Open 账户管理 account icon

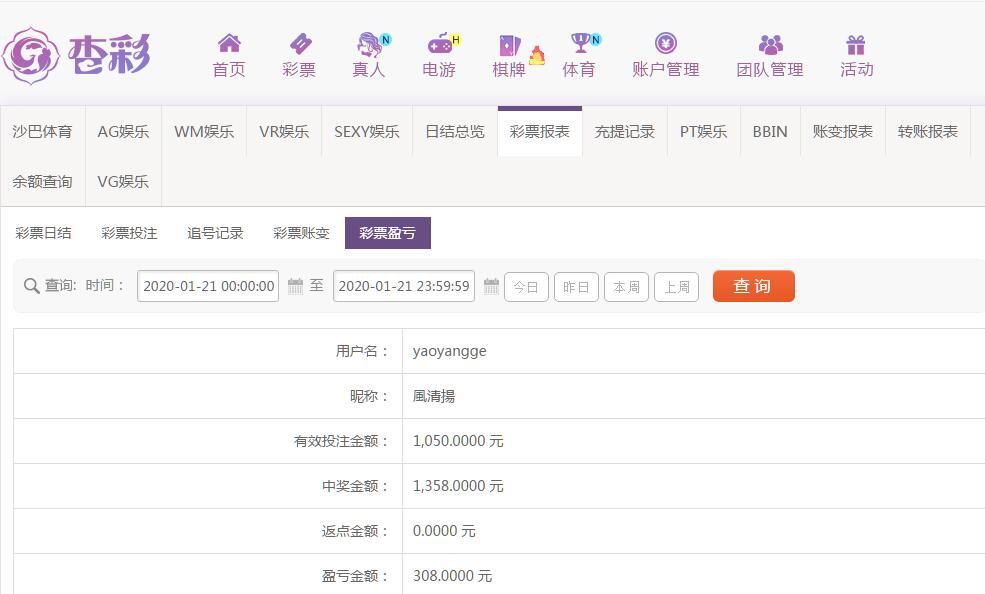click(665, 43)
